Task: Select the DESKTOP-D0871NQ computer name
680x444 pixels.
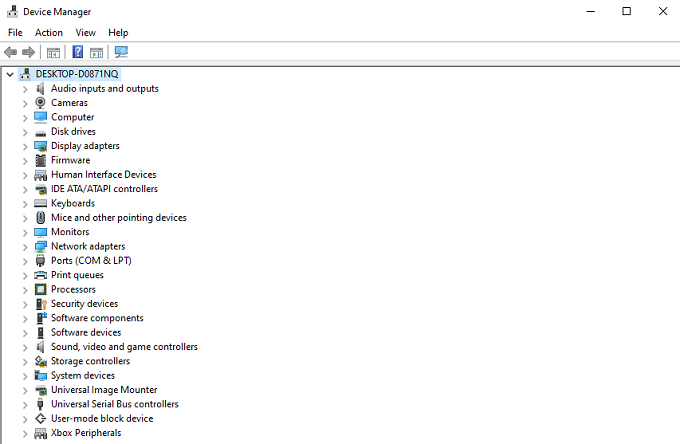Action: (x=77, y=74)
